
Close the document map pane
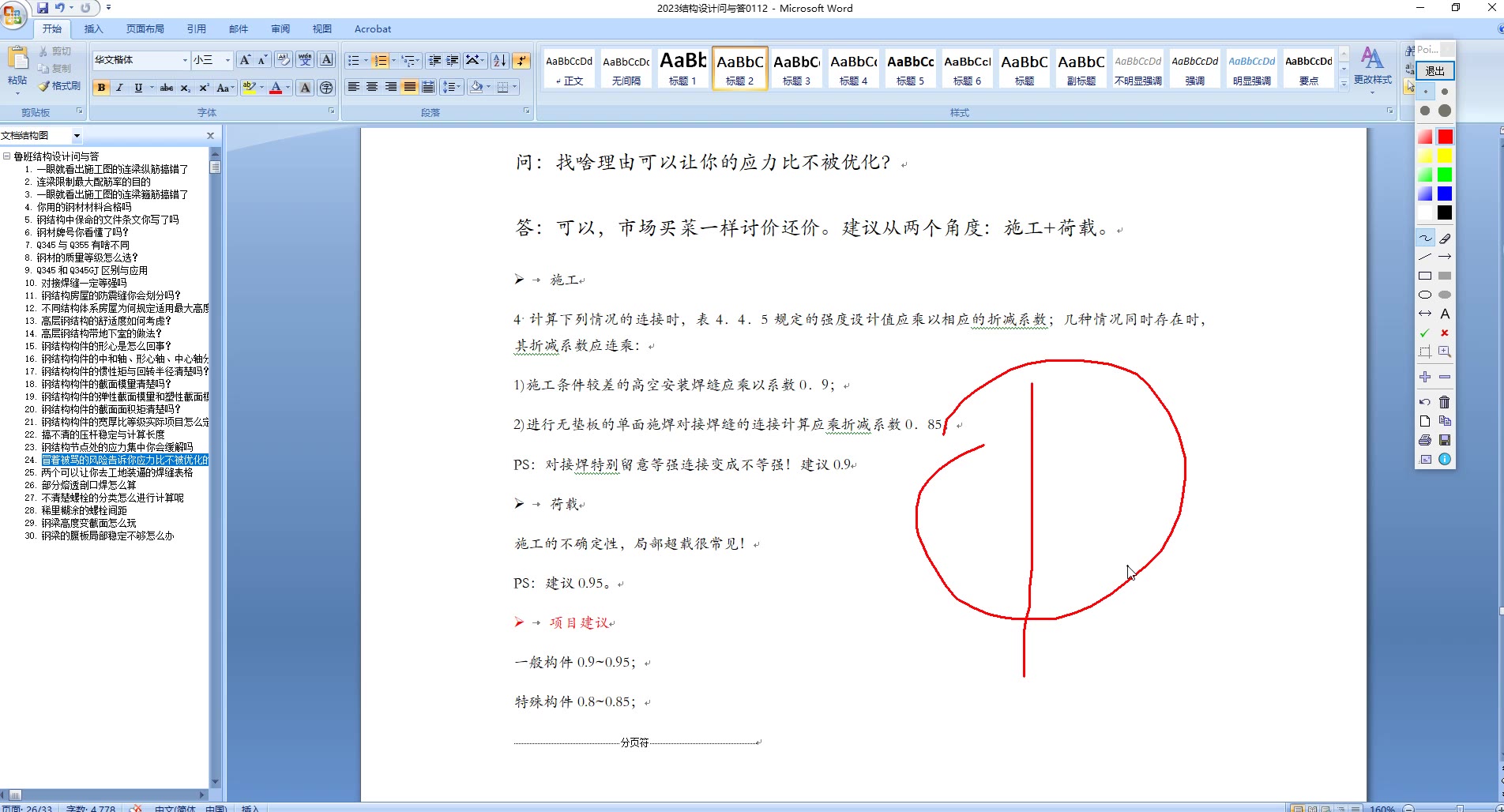pyautogui.click(x=210, y=136)
